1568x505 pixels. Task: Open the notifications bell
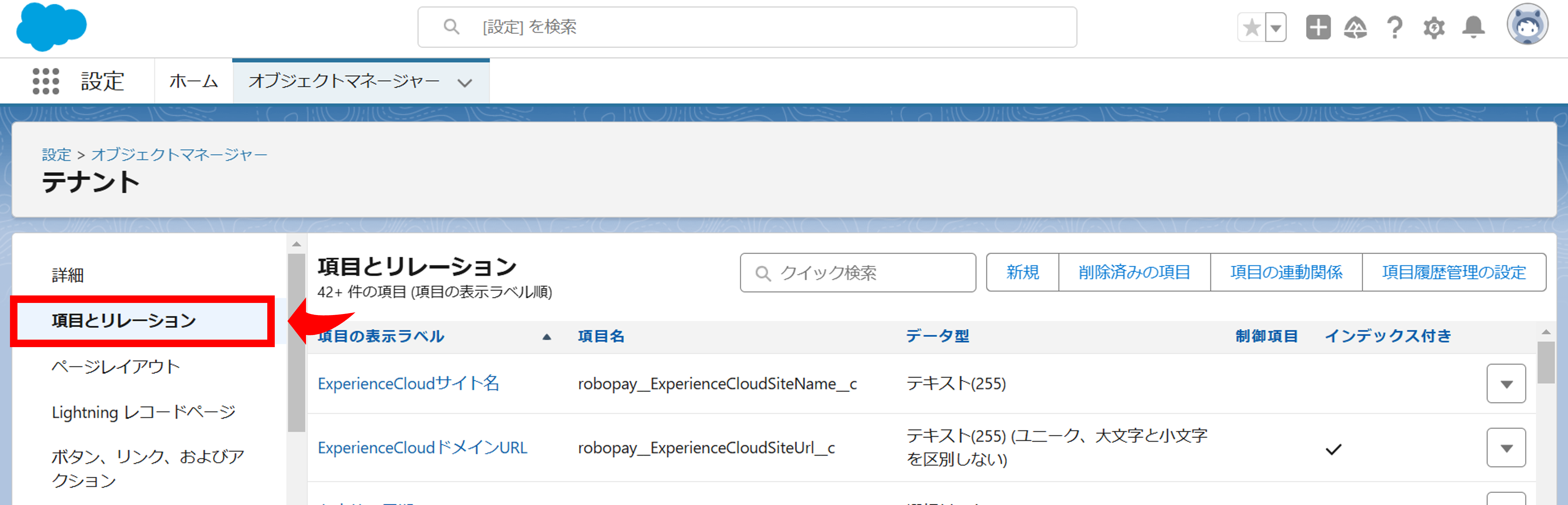click(1473, 27)
